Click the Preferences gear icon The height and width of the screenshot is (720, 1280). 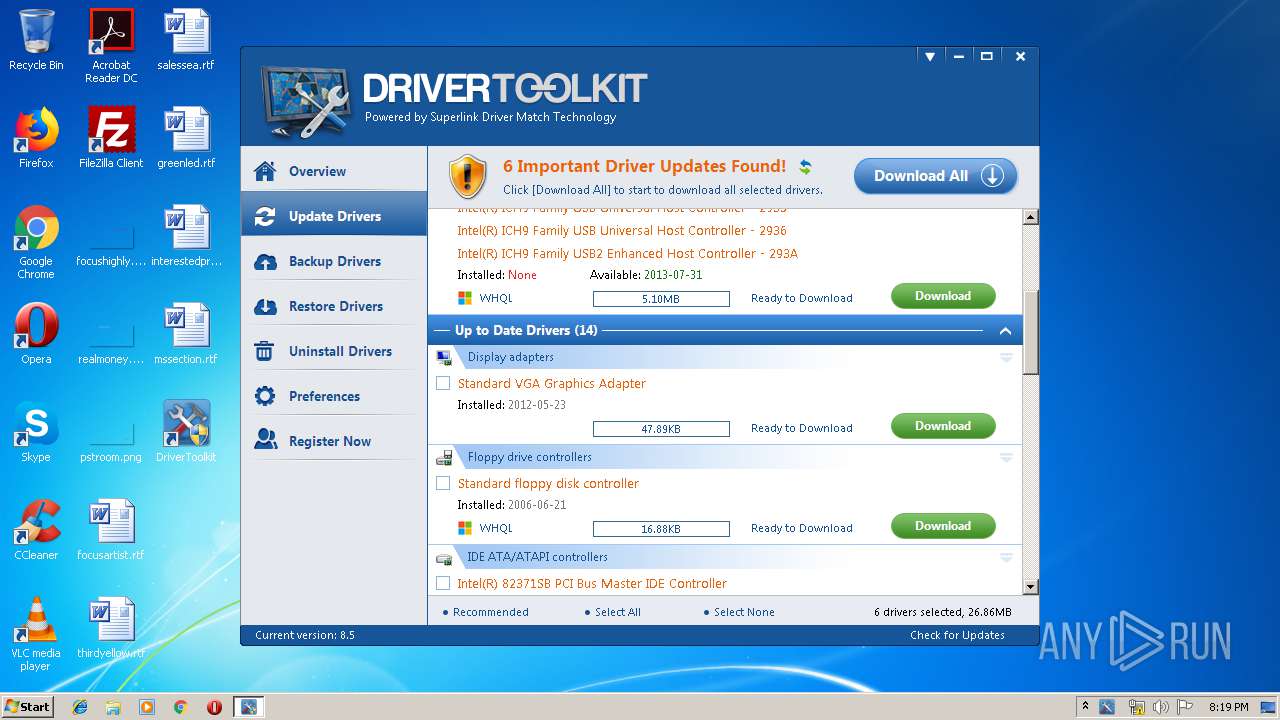pyautogui.click(x=265, y=396)
